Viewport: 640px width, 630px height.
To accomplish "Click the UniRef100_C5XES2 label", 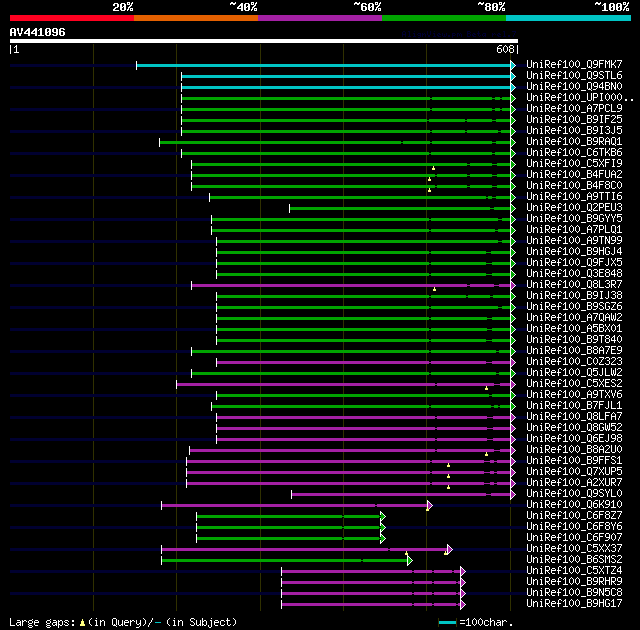I will (574, 384).
